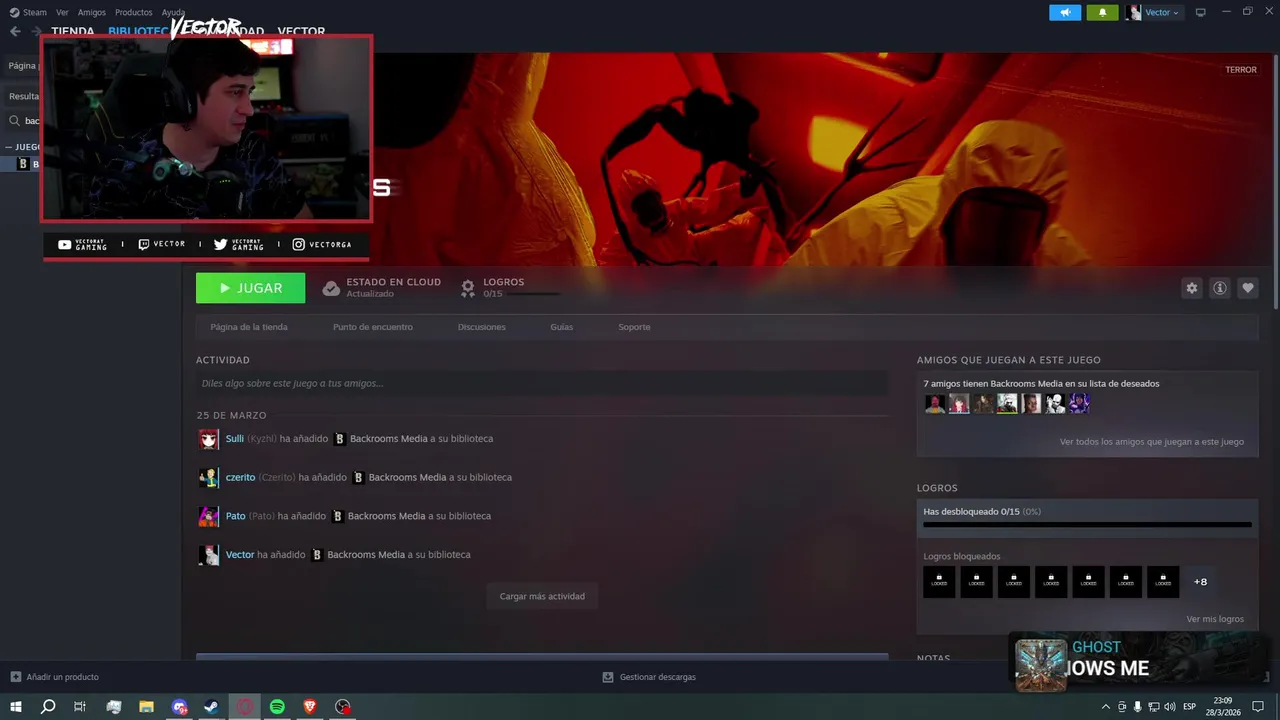Open Ver mis logros link
This screenshot has height=720, width=1280.
point(1215,619)
